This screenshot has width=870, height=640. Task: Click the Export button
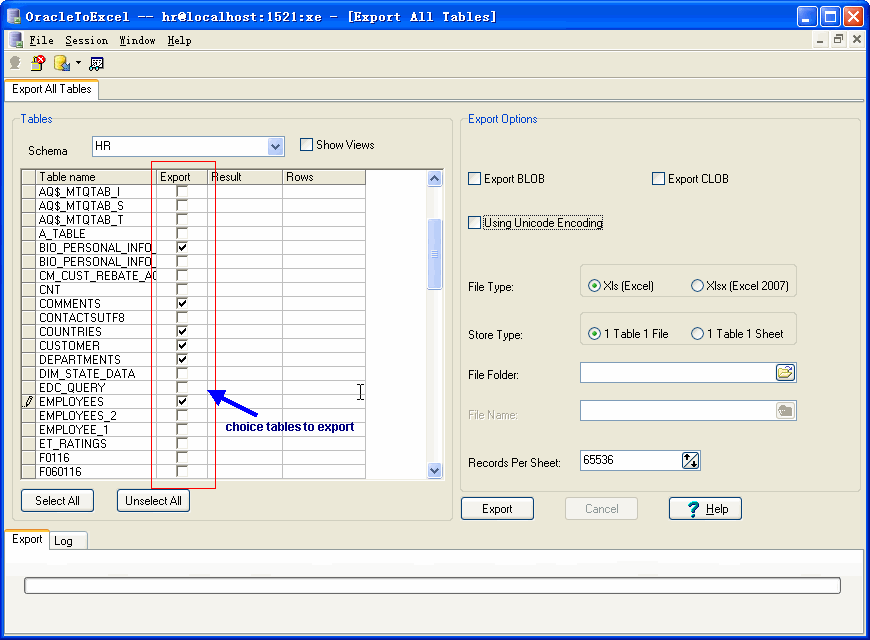tap(497, 508)
